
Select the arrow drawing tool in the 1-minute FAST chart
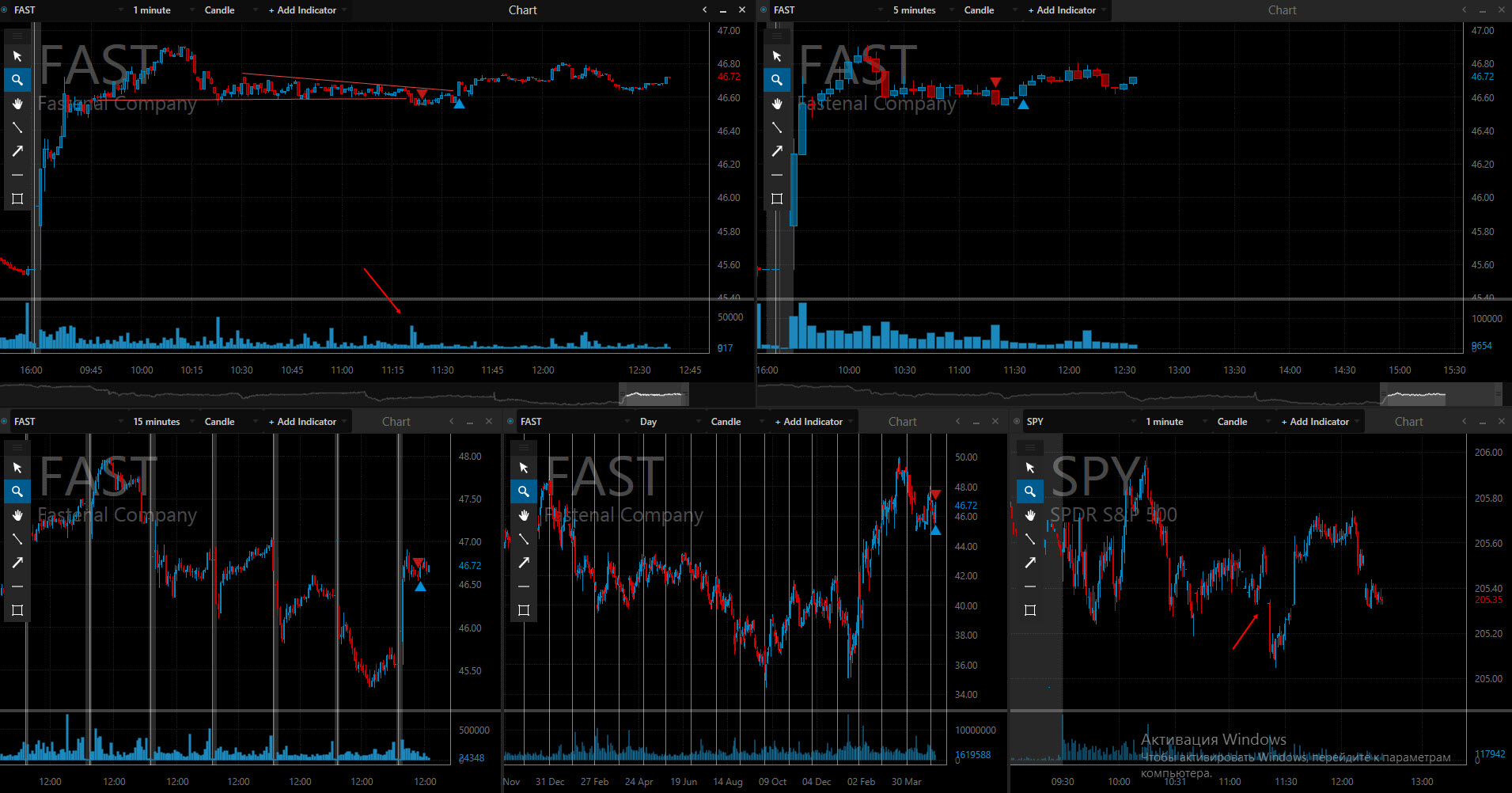tap(17, 151)
